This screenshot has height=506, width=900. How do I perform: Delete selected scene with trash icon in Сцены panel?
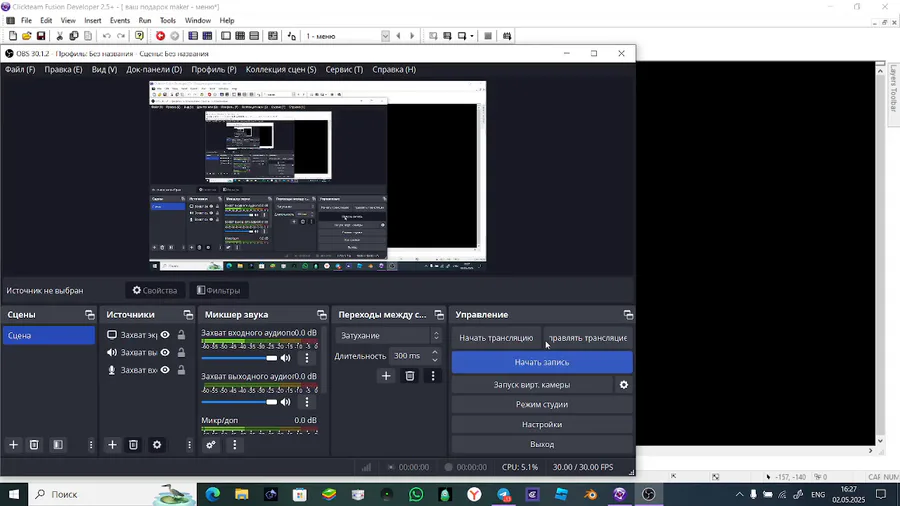click(34, 445)
